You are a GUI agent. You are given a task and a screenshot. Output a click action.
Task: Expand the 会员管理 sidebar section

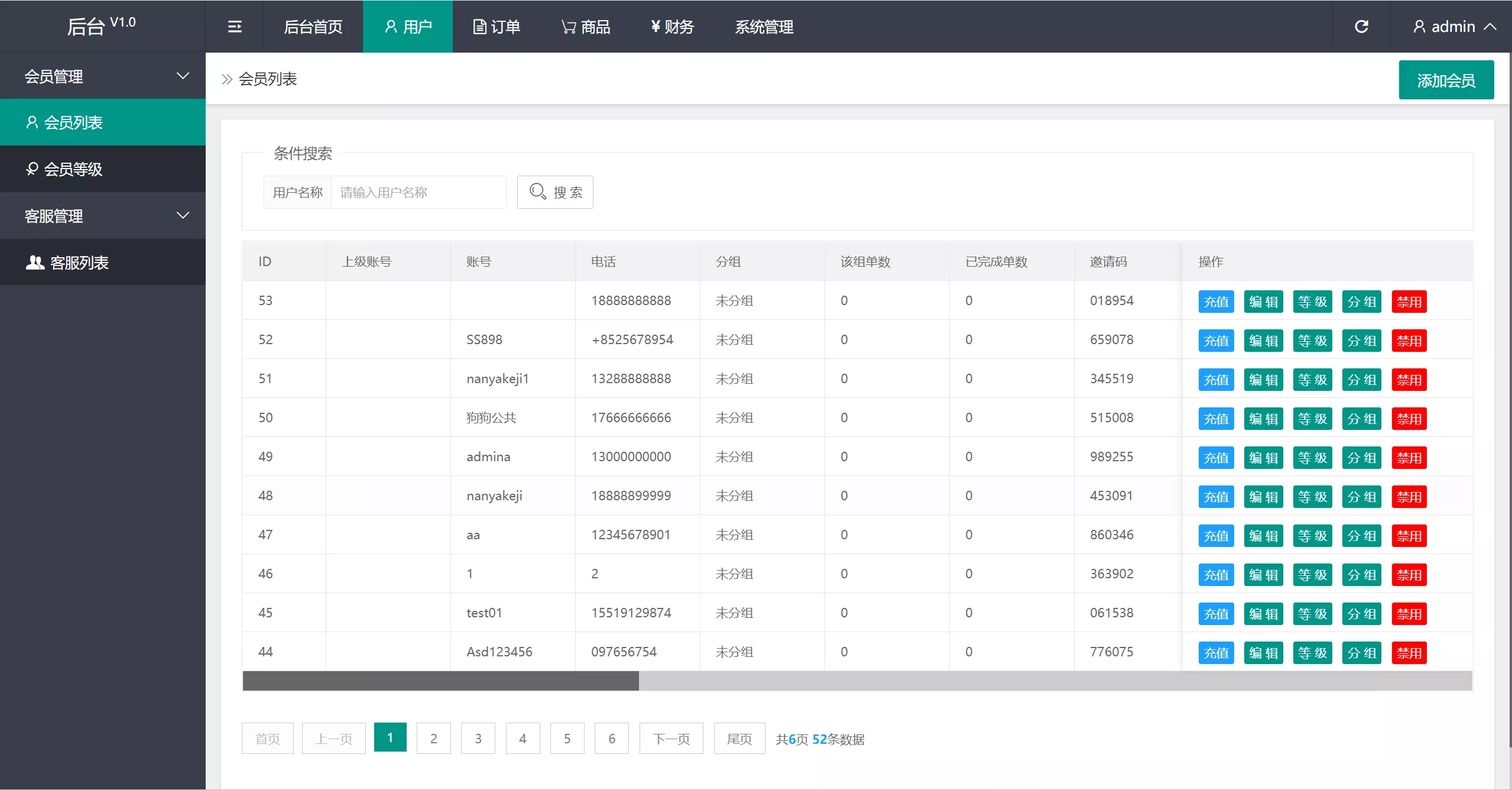tap(102, 76)
